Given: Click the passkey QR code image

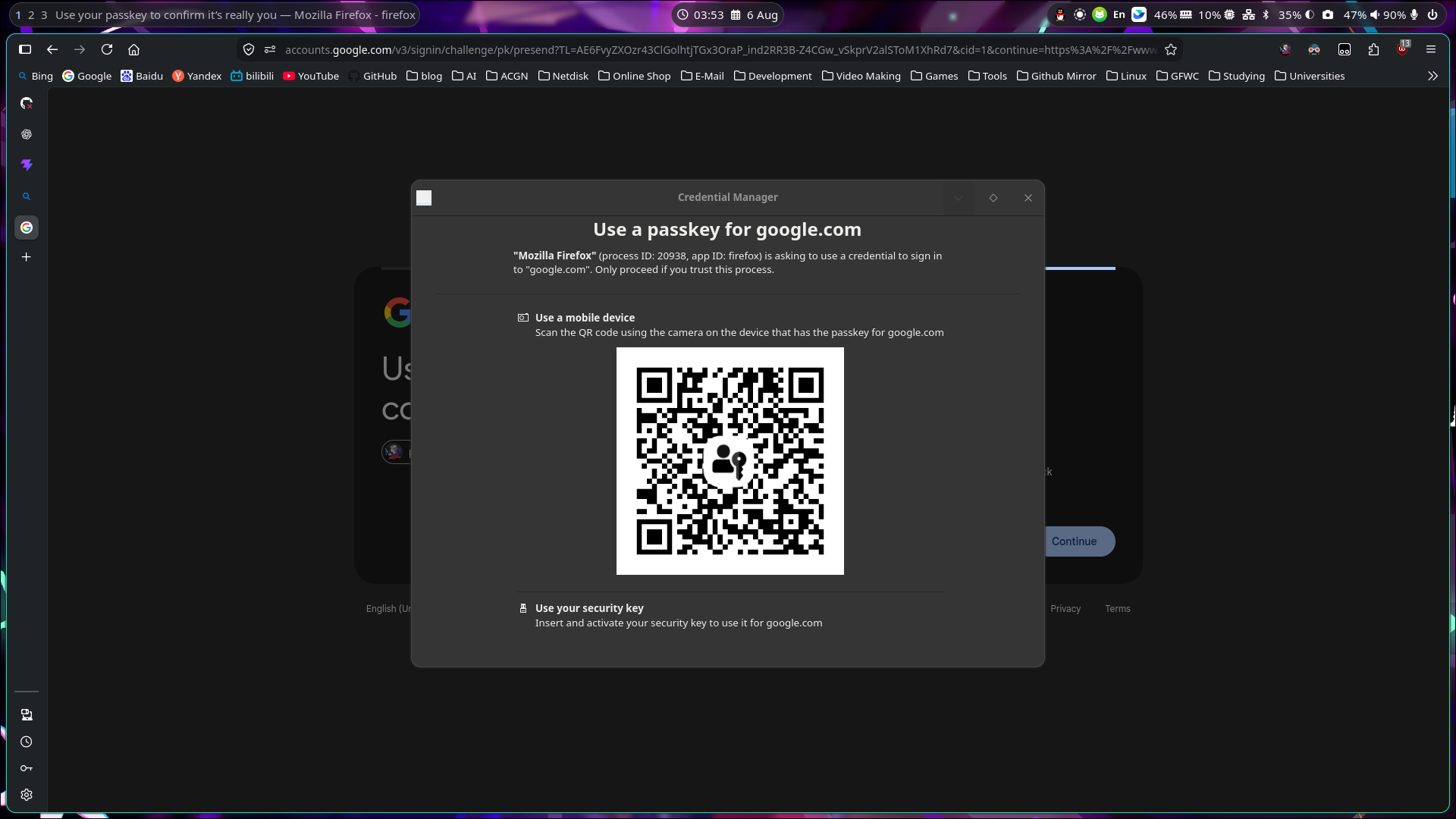Looking at the screenshot, I should [730, 461].
